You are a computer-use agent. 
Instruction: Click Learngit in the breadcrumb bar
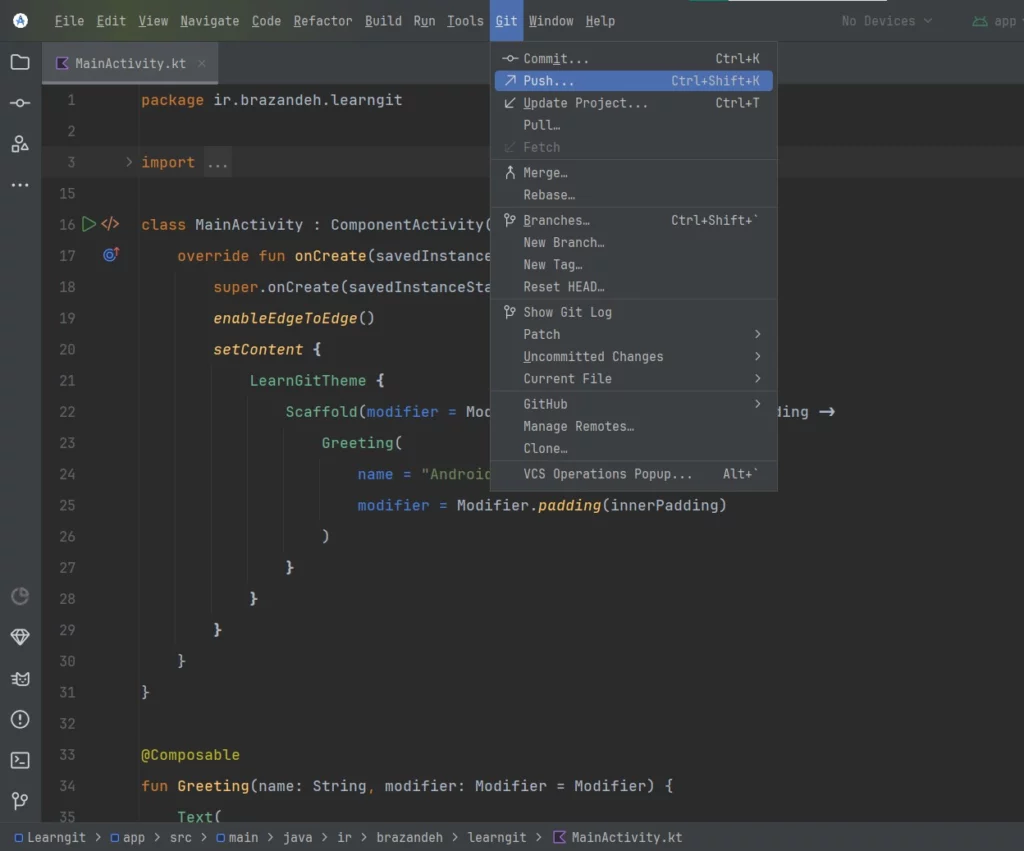tap(56, 837)
